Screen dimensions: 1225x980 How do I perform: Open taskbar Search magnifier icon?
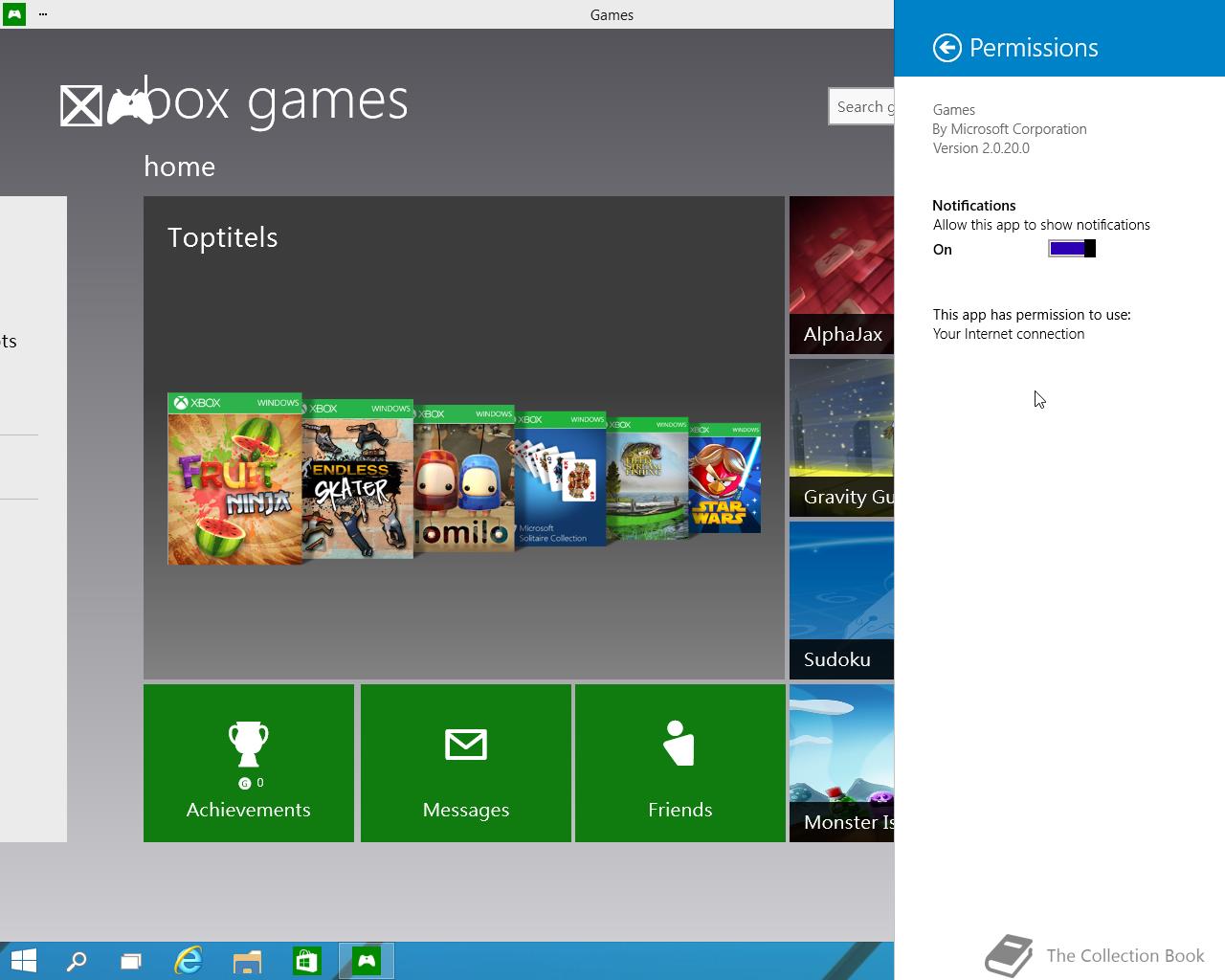tap(77, 961)
